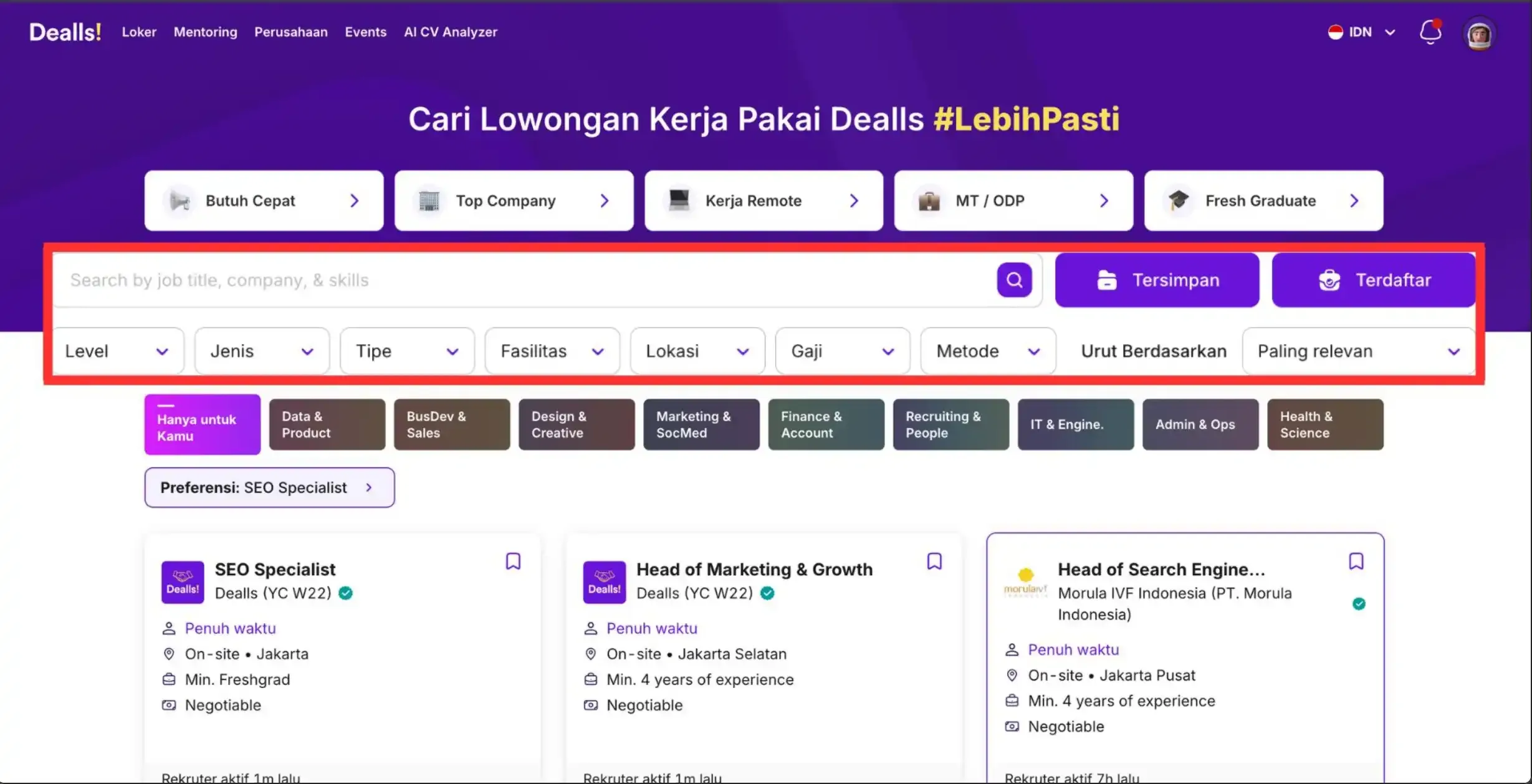This screenshot has height=784, width=1532.
Task: Select the BusDev & Sales category
Action: point(452,424)
